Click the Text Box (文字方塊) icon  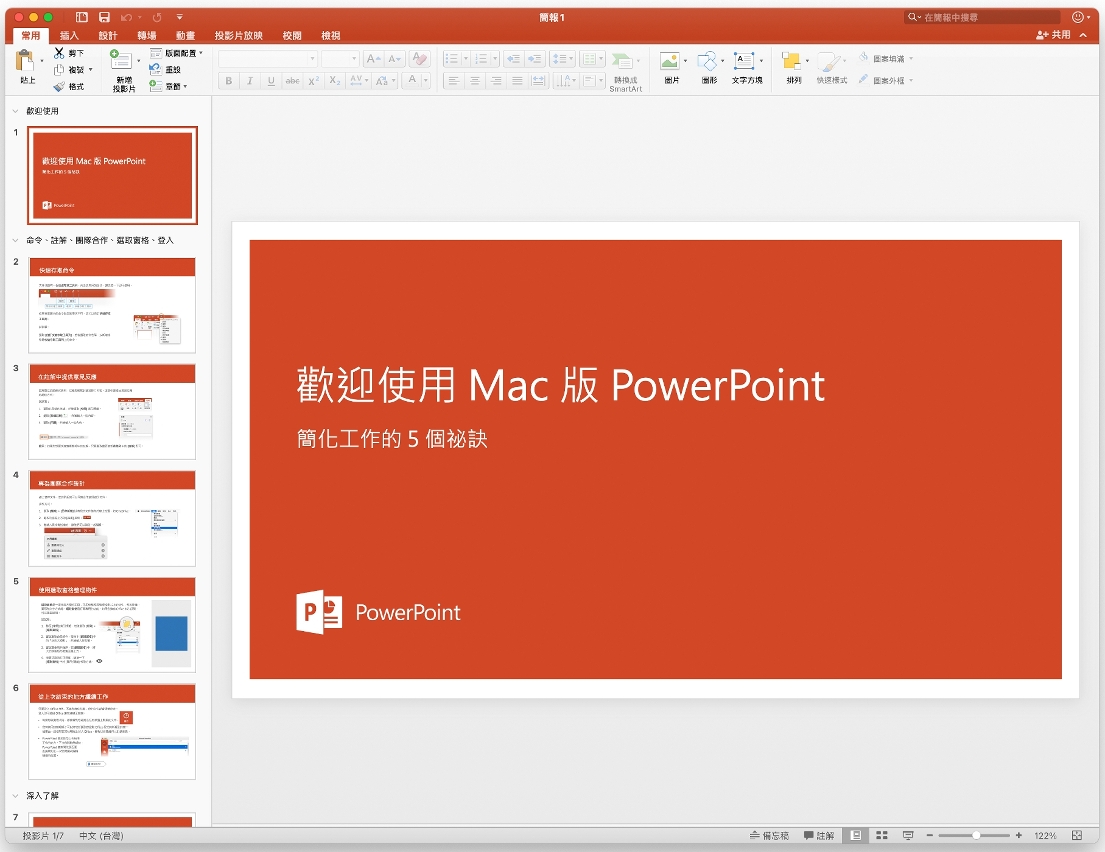point(744,61)
